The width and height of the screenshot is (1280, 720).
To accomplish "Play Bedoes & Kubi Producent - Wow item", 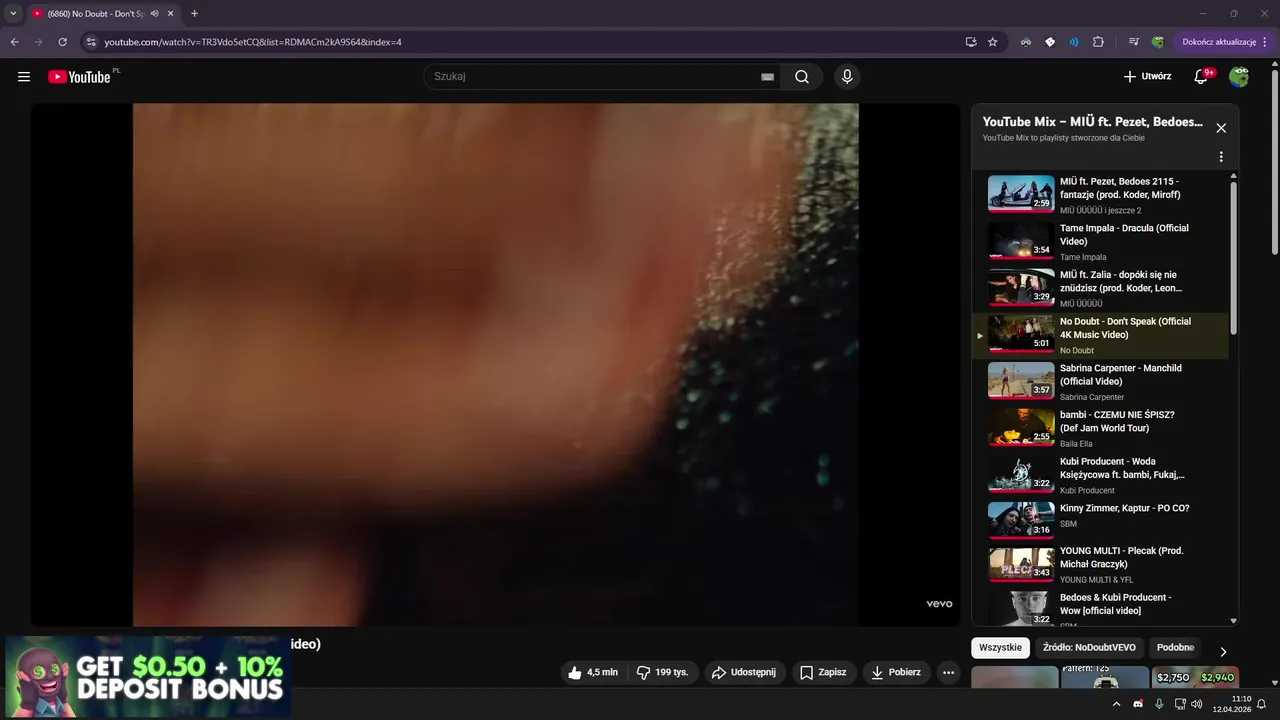I will tap(1100, 608).
